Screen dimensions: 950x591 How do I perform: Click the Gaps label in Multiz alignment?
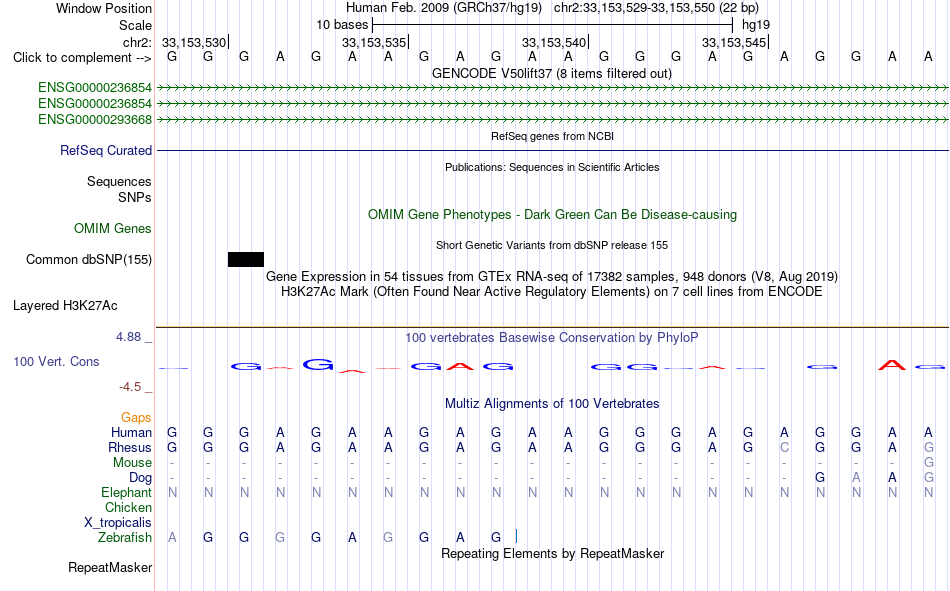click(136, 417)
